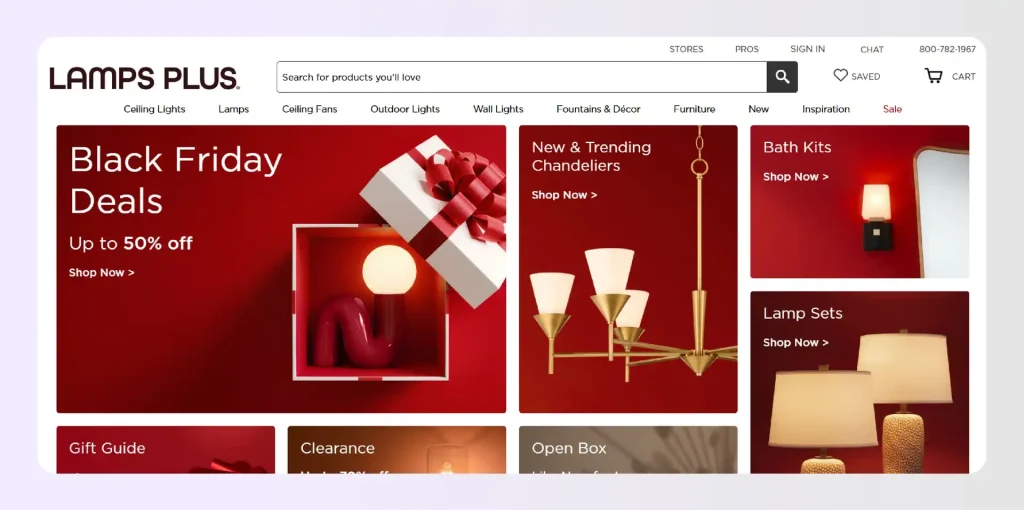This screenshot has width=1024, height=510.
Task: Open the Furniture menu item
Action: [694, 109]
